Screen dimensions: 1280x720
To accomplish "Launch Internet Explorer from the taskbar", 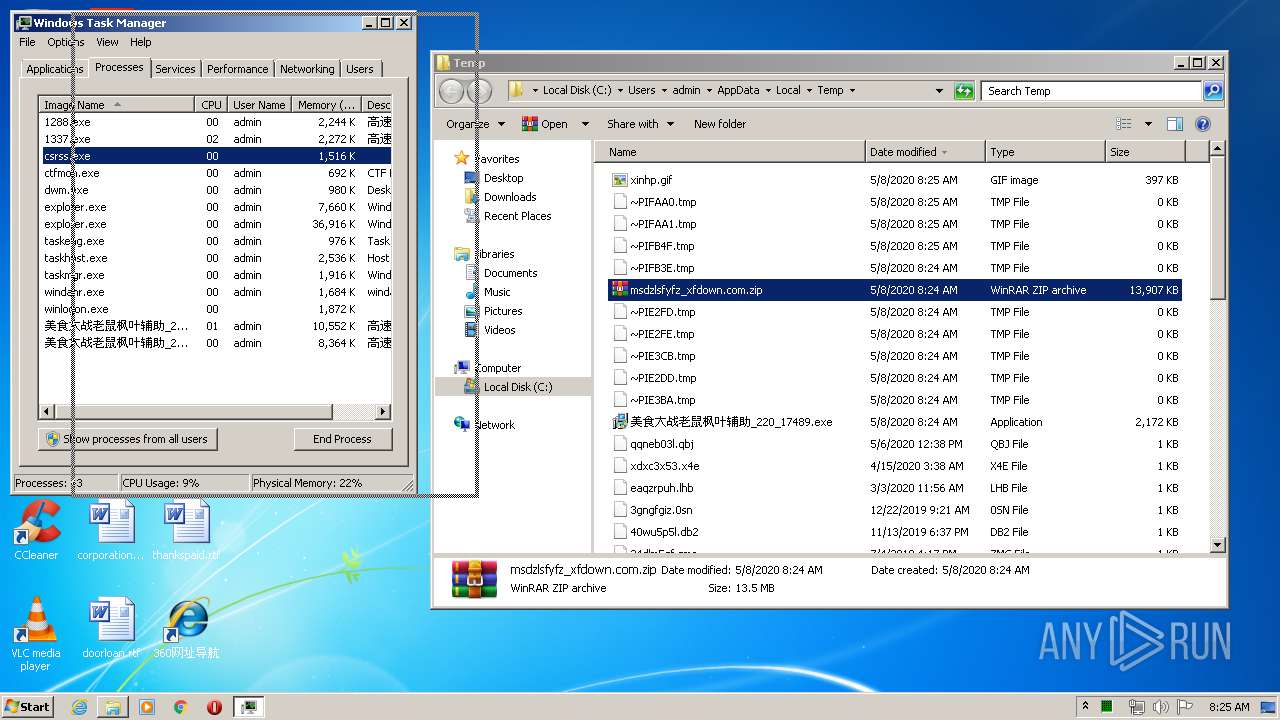I will tap(80, 707).
